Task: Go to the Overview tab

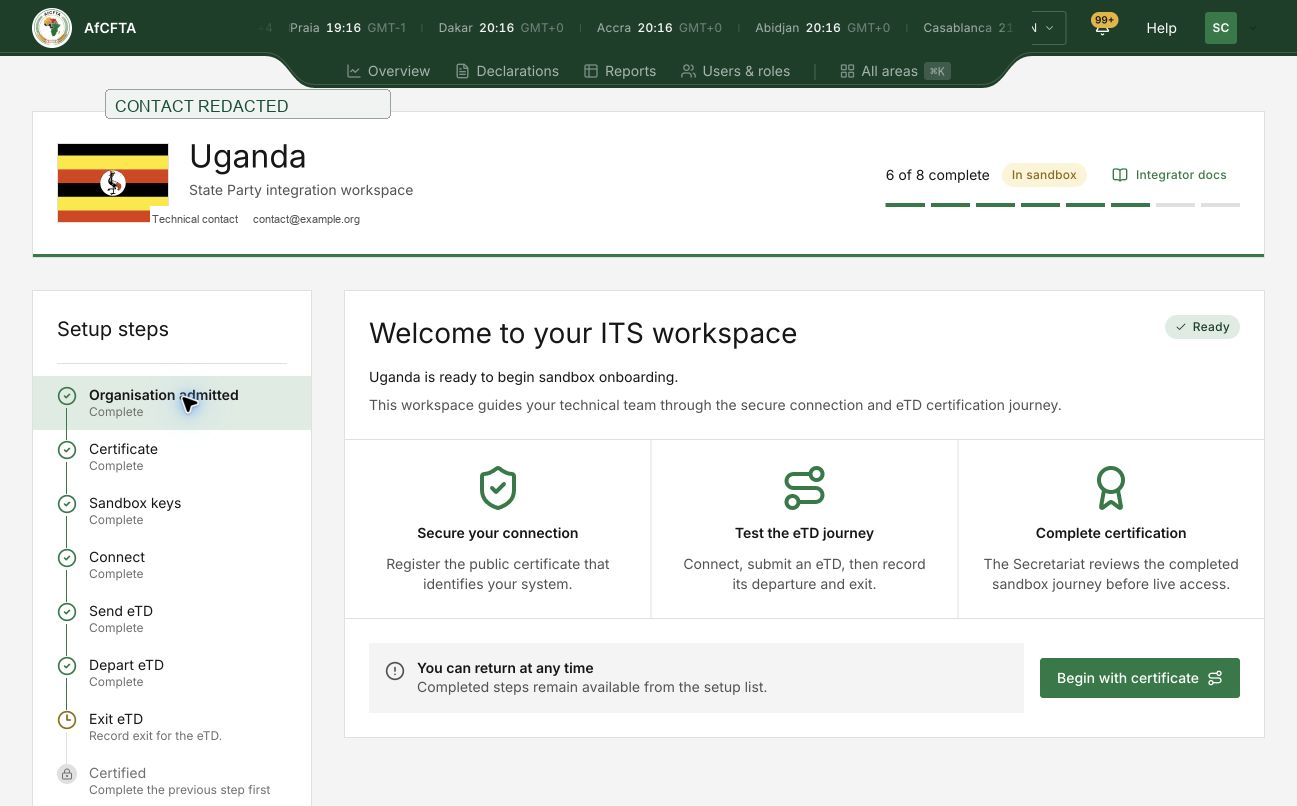Action: 388,71
